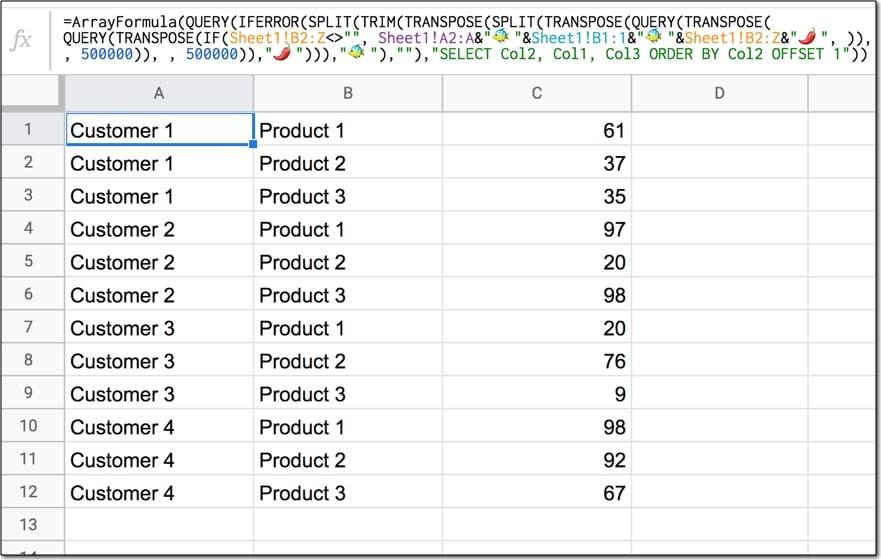
Task: Click cell B4 with Product 1
Action: 348,228
